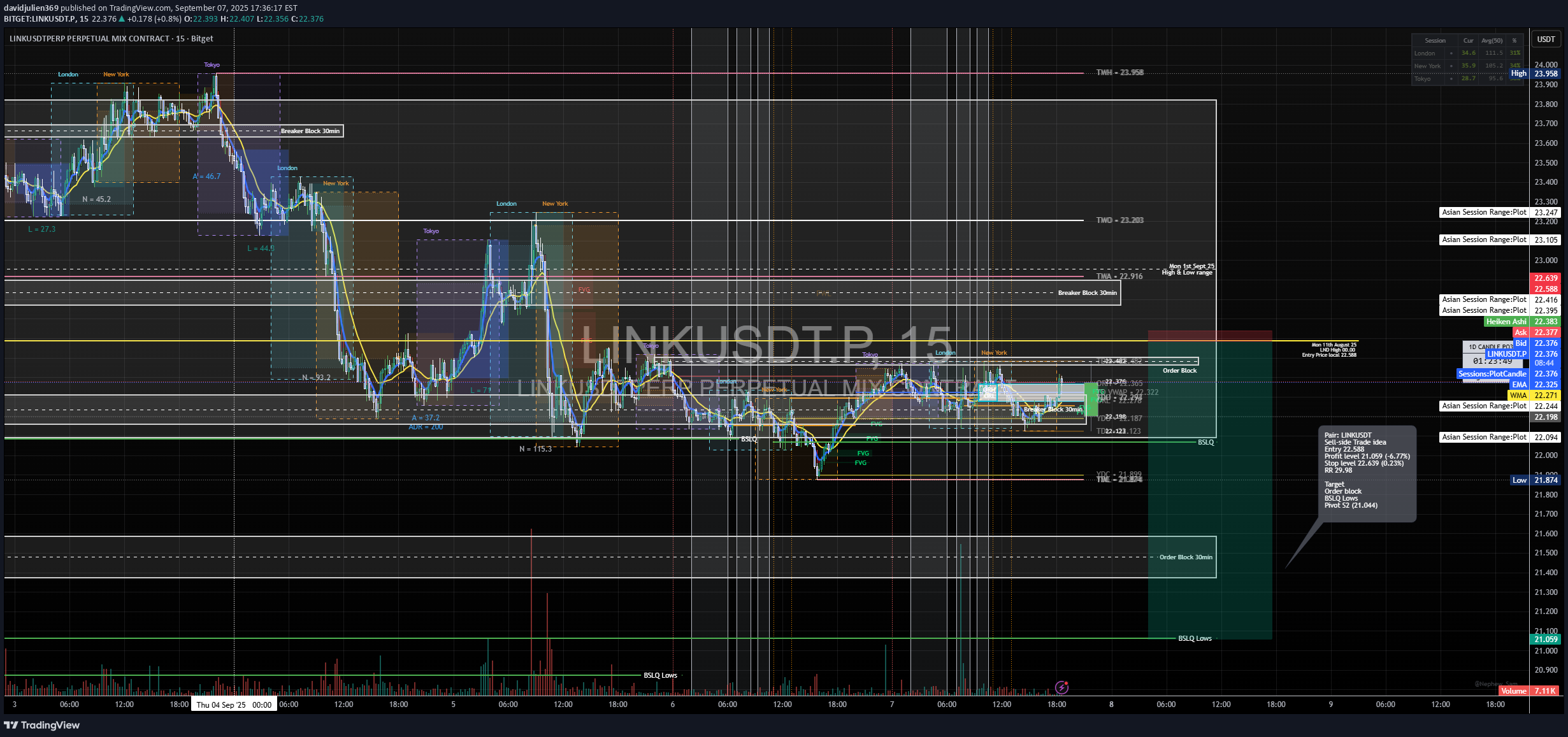
Task: Select the green profit zone of the short position
Action: [x=1210, y=490]
